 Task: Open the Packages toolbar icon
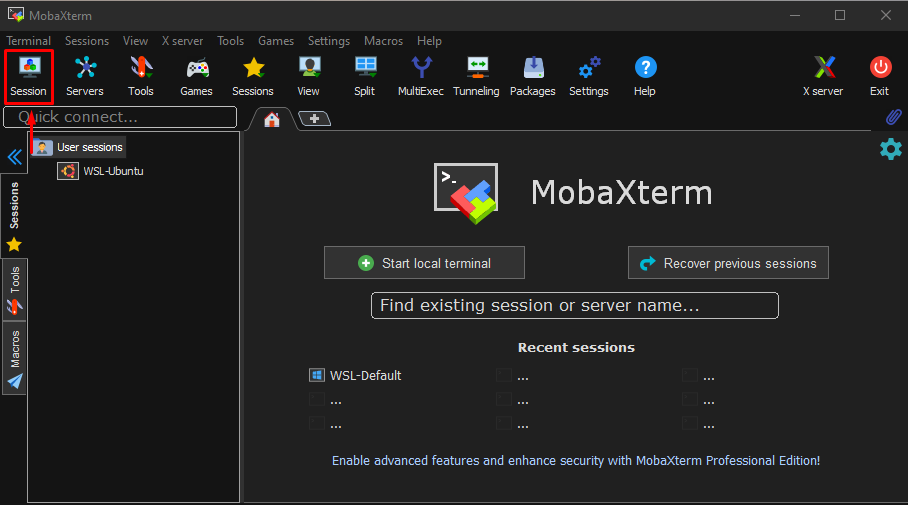[532, 76]
